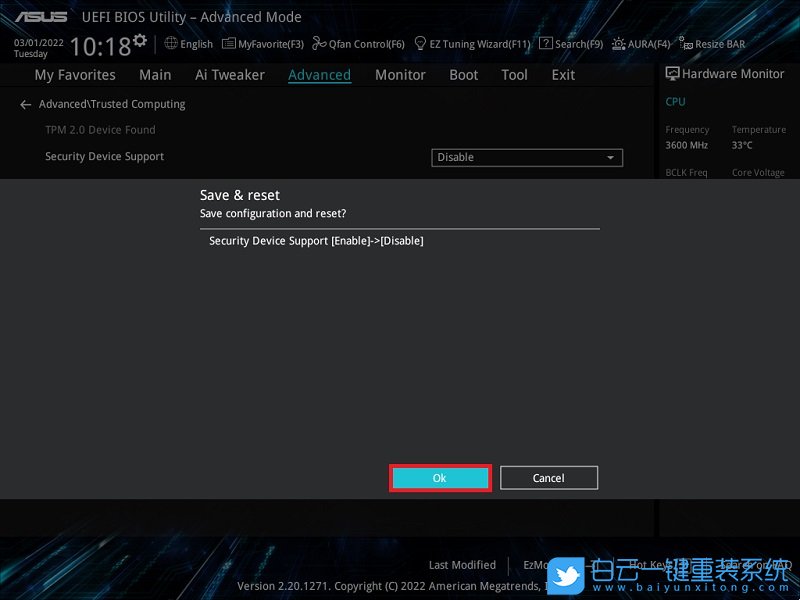Viewport: 800px width, 600px height.
Task: Collapse Advanced\Trusted Computing with back arrow
Action: click(24, 104)
